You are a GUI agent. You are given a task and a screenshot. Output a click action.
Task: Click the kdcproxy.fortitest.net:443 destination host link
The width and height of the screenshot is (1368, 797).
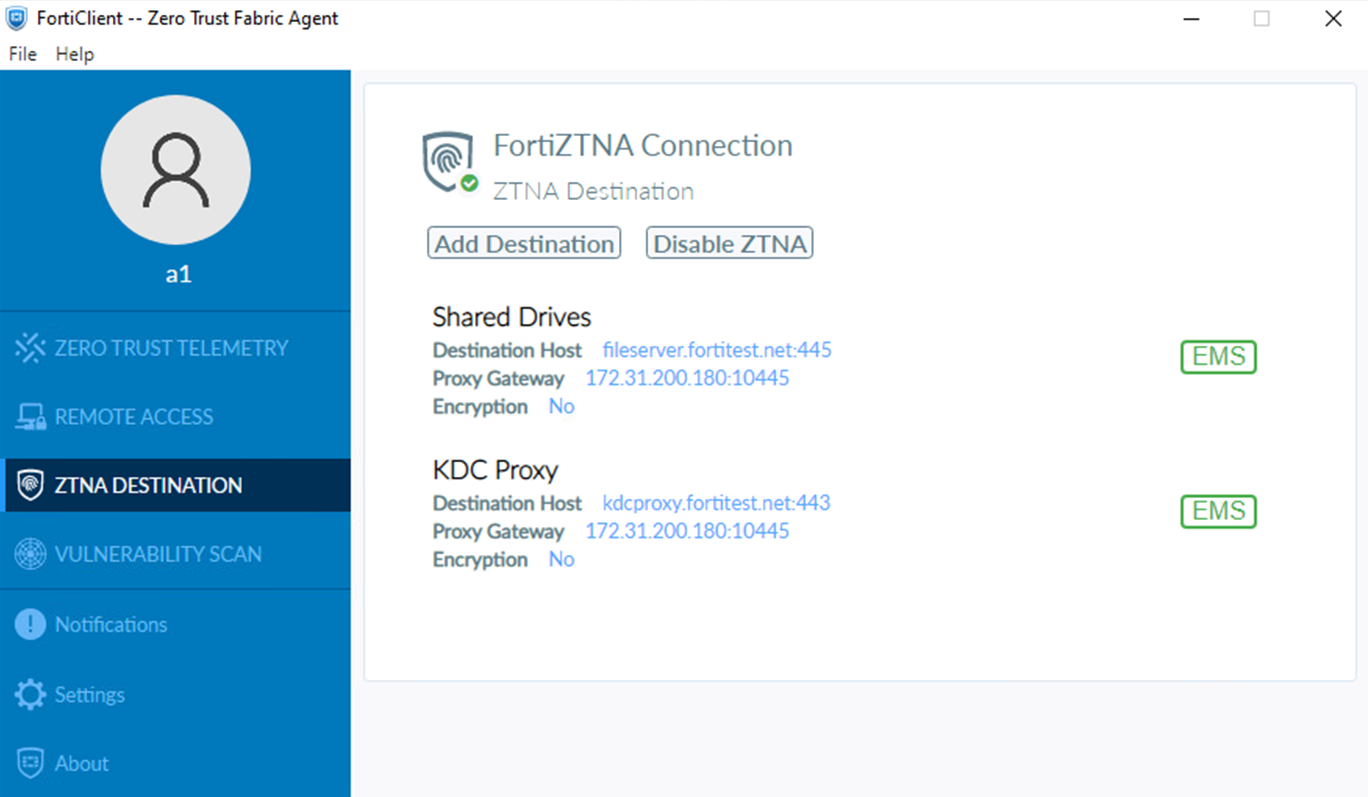(x=716, y=502)
